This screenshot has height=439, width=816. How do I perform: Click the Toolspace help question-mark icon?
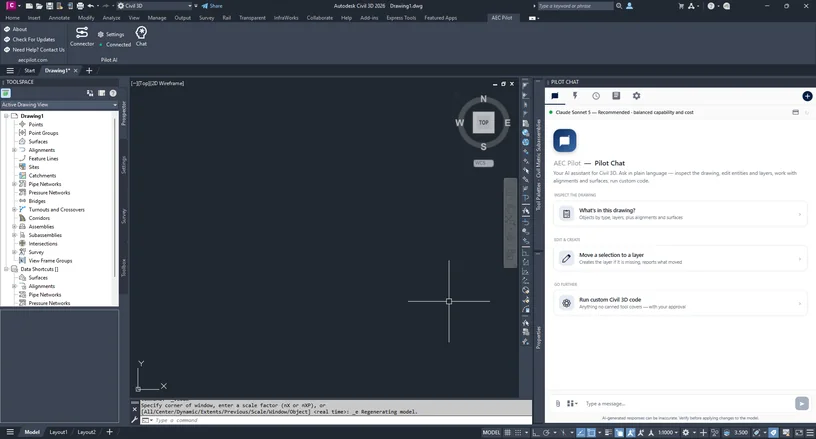[x=112, y=93]
